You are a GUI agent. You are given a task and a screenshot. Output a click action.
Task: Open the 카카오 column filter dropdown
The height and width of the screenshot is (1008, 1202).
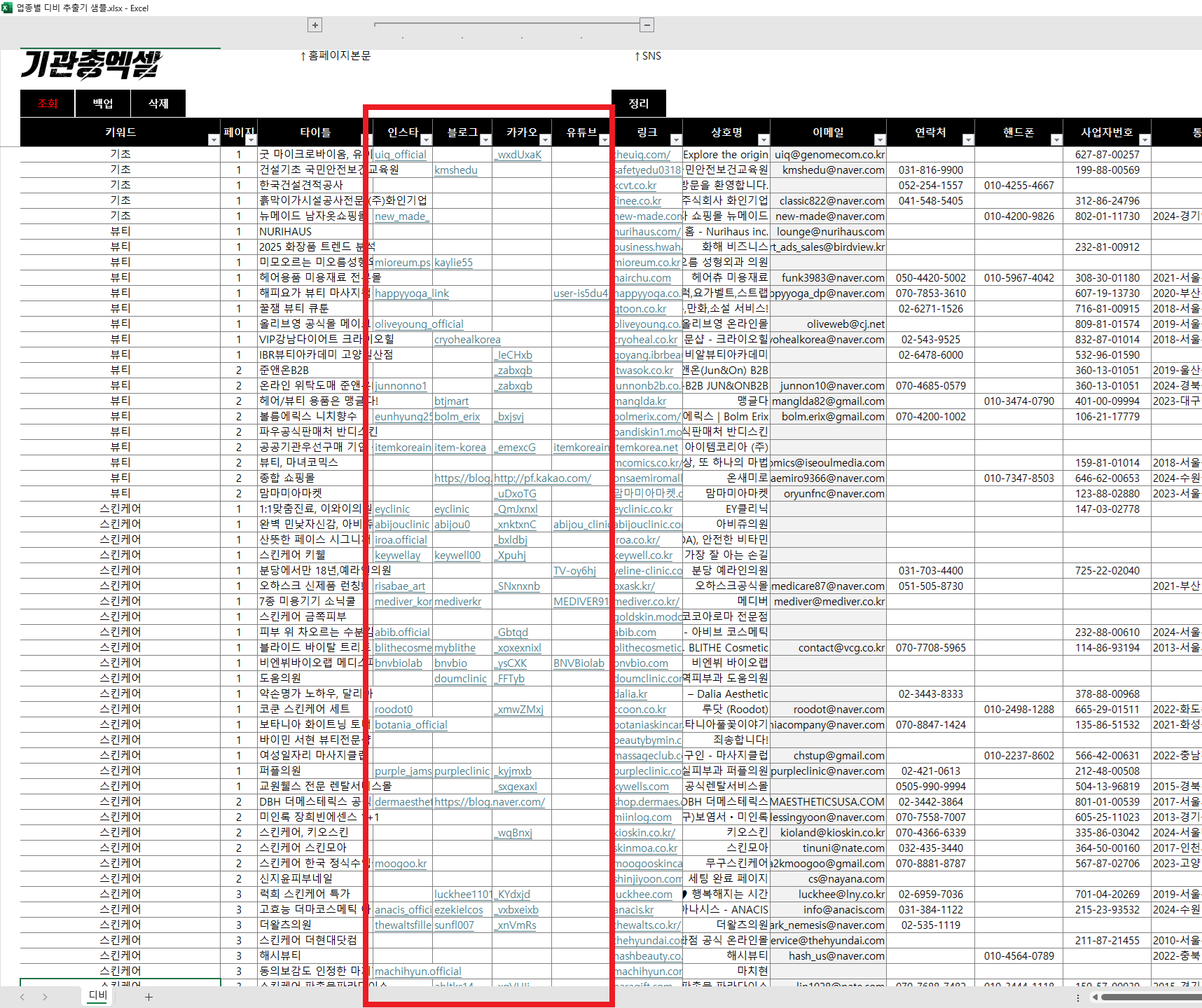point(545,140)
